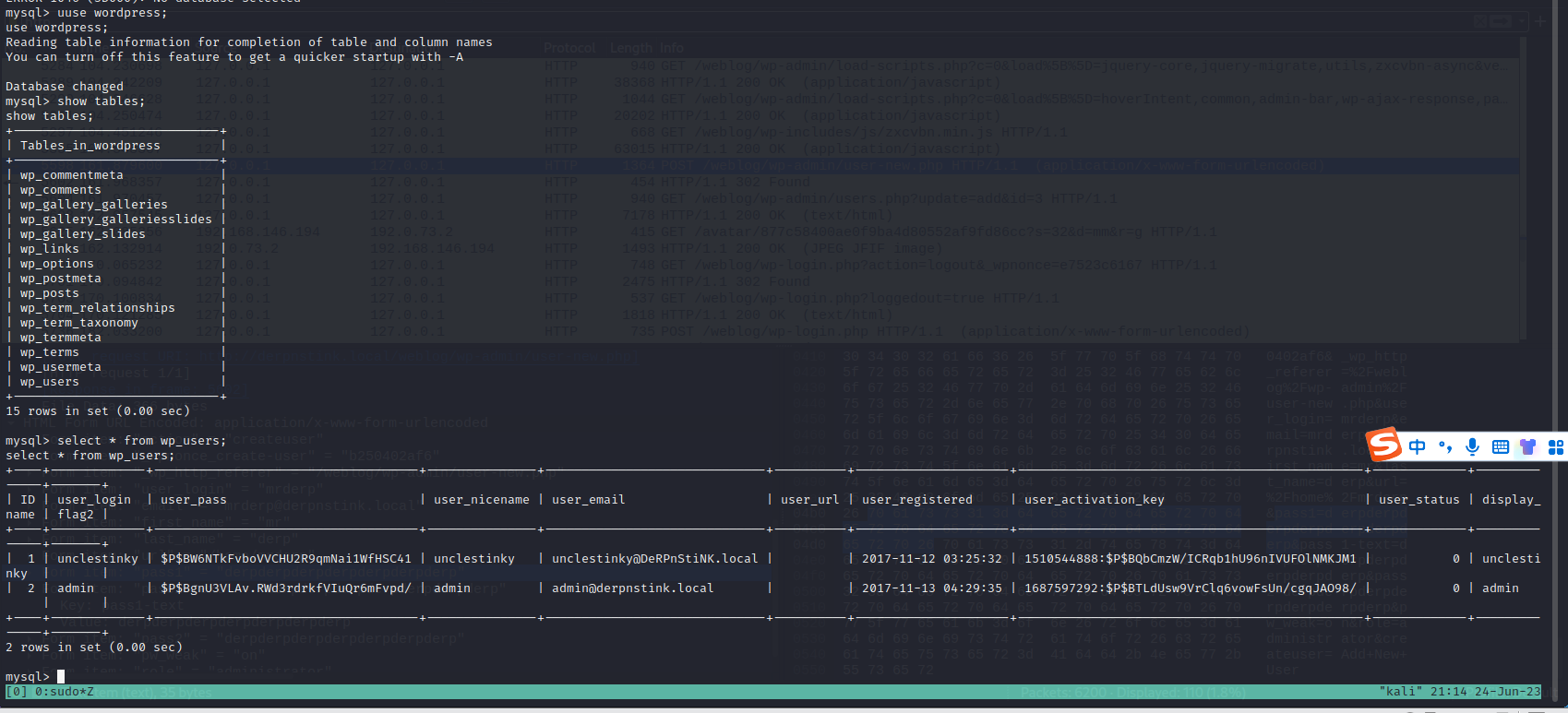Click the Sogou input method logo
Image resolution: width=1568 pixels, height=713 pixels.
(x=1384, y=445)
